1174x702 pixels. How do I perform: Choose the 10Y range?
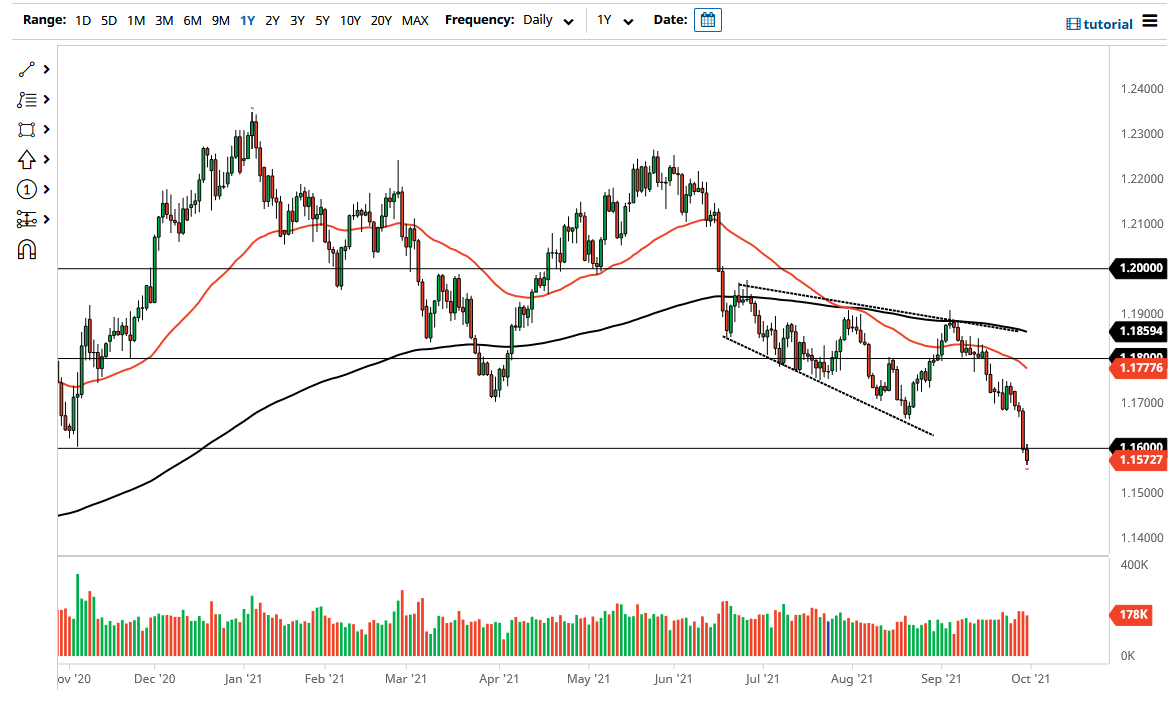tap(350, 20)
